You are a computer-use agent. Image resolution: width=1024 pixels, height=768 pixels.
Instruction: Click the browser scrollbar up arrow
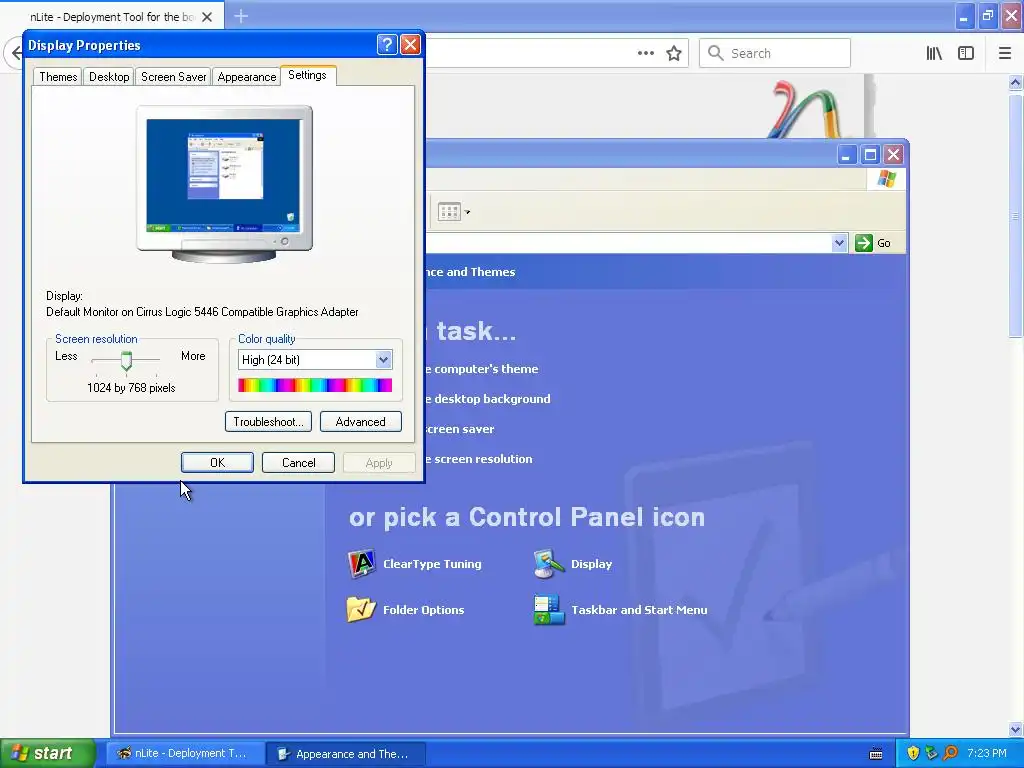pos(1016,82)
